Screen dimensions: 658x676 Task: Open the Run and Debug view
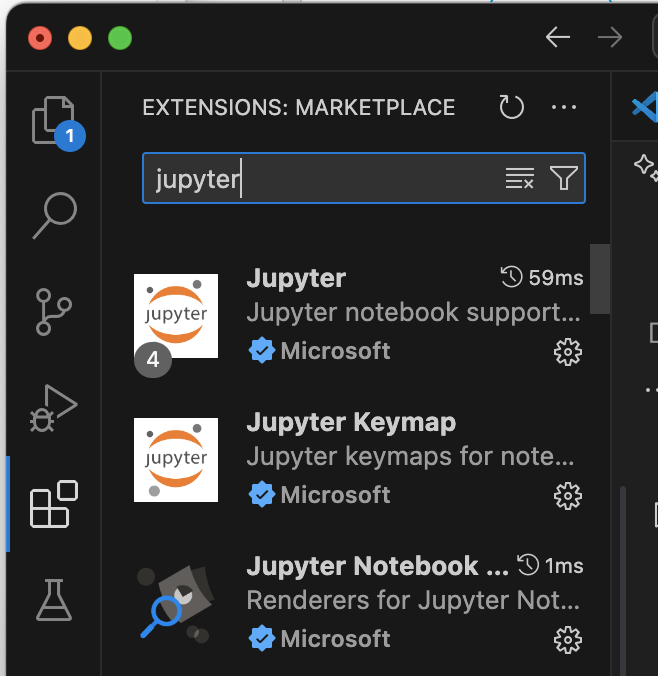point(53,408)
